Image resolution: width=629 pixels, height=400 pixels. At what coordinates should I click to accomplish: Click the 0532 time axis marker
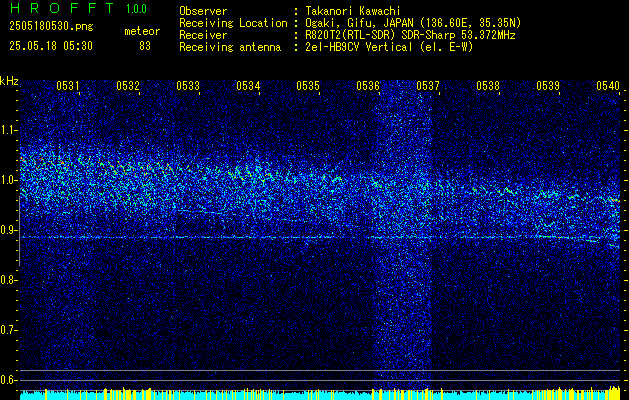tap(128, 85)
